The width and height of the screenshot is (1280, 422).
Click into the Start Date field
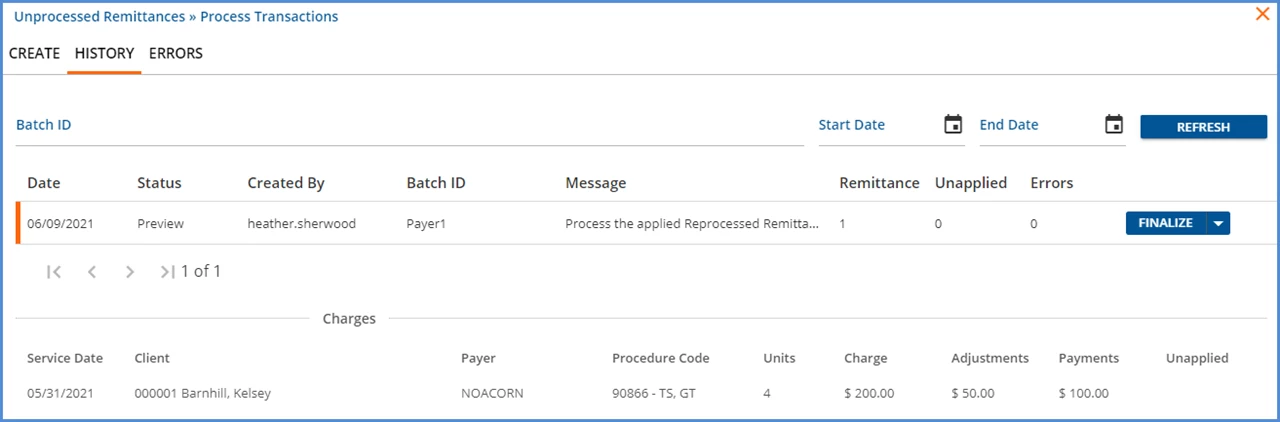pyautogui.click(x=878, y=126)
